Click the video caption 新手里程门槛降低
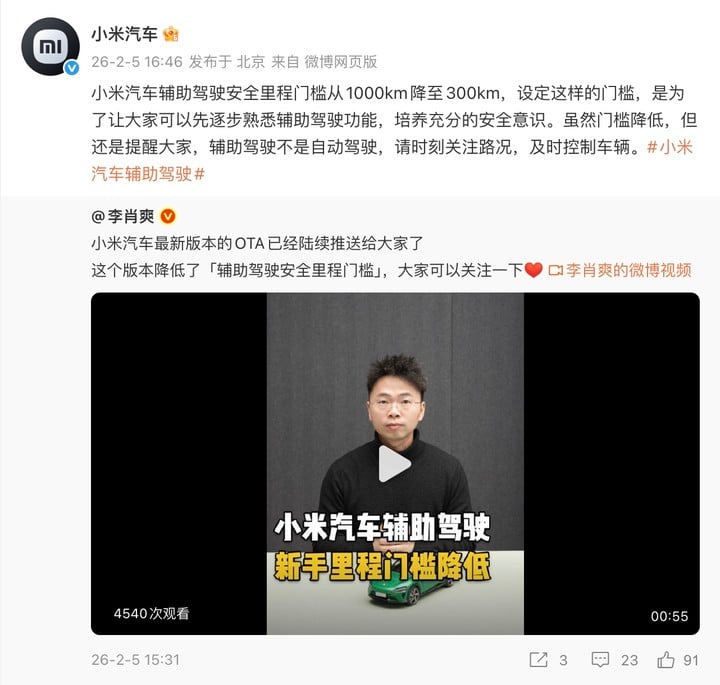Screen dimensions: 720x685 tap(382, 567)
